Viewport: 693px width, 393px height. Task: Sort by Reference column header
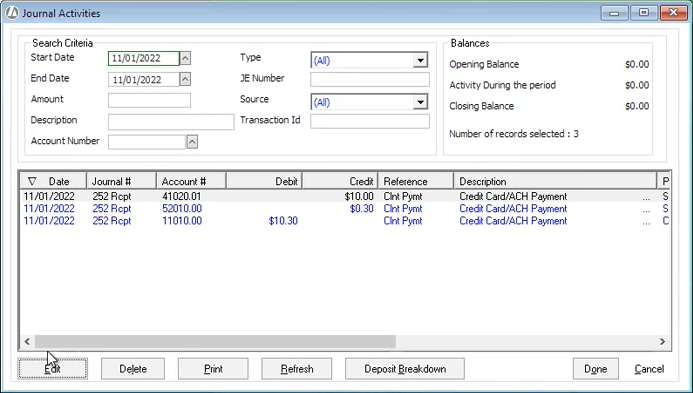(416, 181)
